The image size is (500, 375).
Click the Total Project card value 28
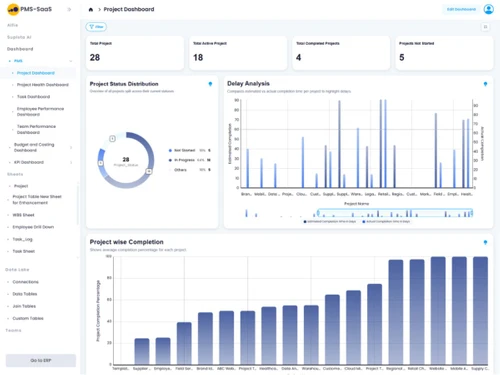tap(95, 58)
